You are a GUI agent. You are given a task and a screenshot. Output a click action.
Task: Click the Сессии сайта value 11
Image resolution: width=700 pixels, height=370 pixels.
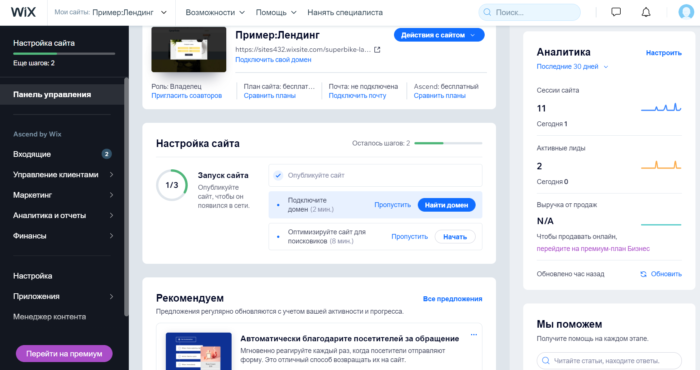(x=541, y=108)
